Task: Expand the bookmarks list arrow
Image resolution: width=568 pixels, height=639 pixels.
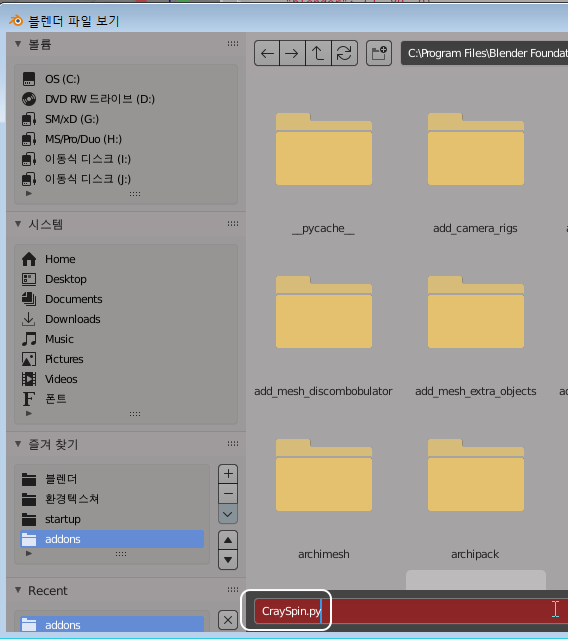Action: point(29,553)
